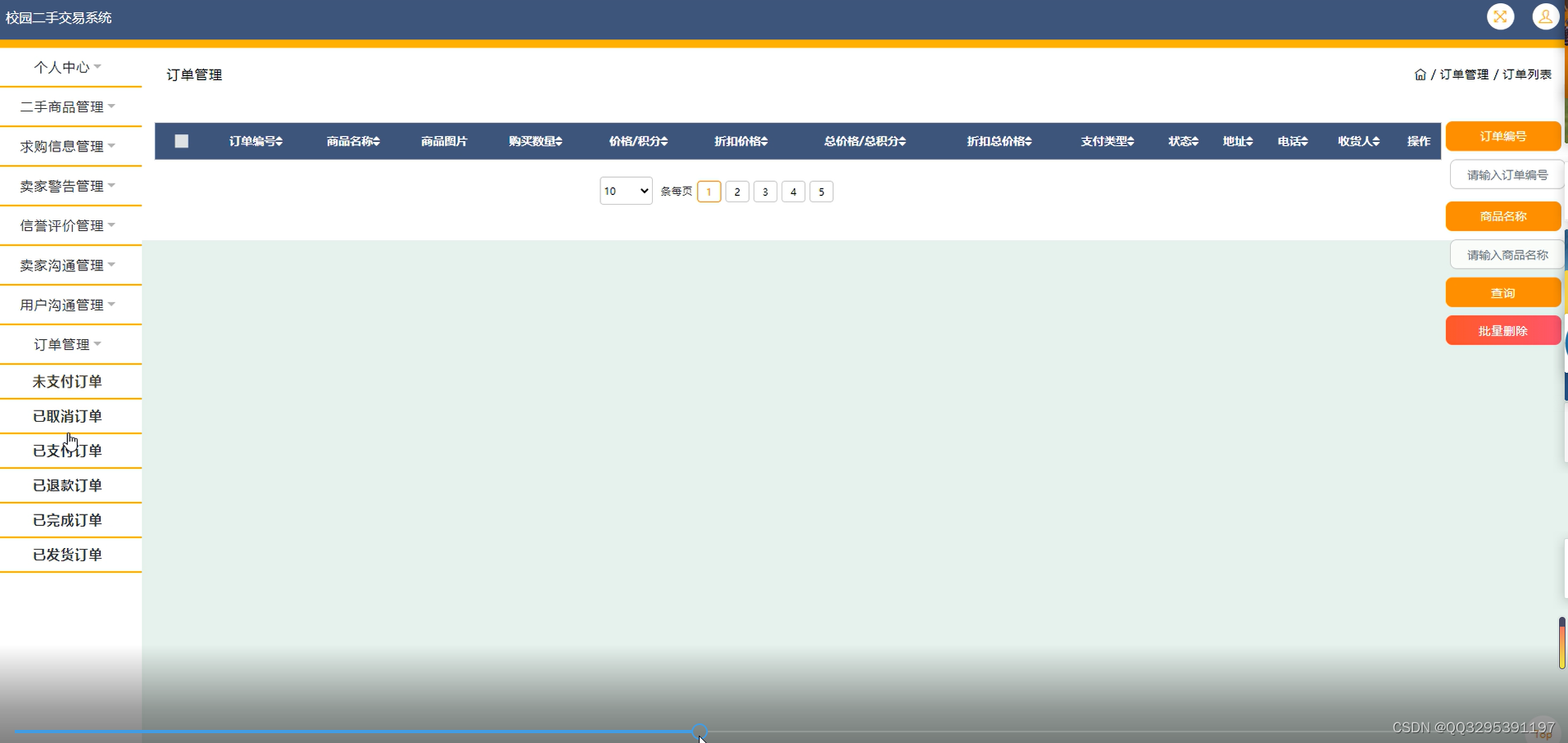This screenshot has height=743, width=1568.
Task: Open 已完成订单 submenu item
Action: click(x=70, y=520)
